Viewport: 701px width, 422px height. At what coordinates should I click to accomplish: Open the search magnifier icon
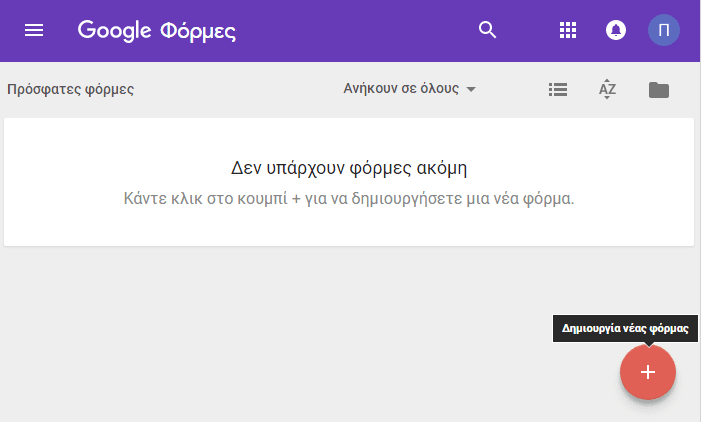coord(487,30)
